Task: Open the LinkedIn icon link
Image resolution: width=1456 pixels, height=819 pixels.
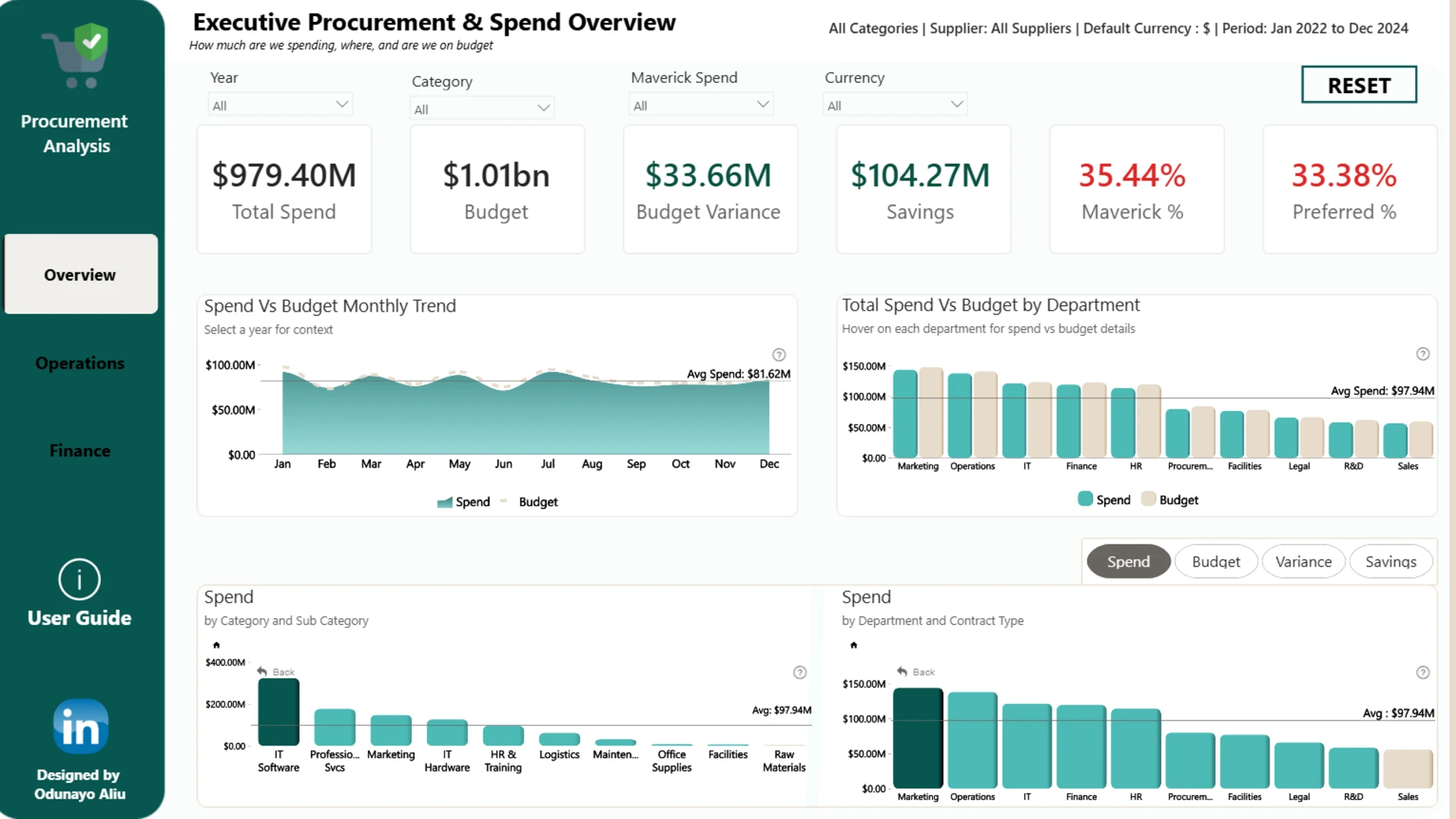Action: (x=80, y=726)
